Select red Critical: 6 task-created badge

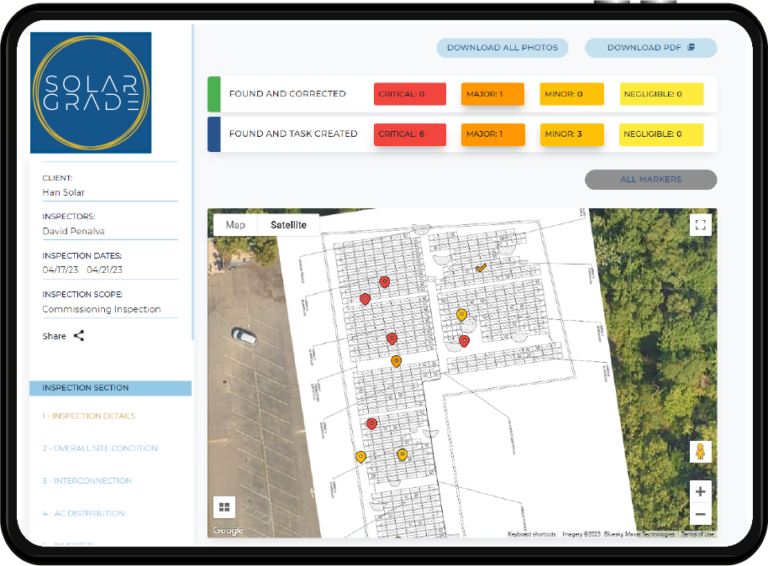410,134
